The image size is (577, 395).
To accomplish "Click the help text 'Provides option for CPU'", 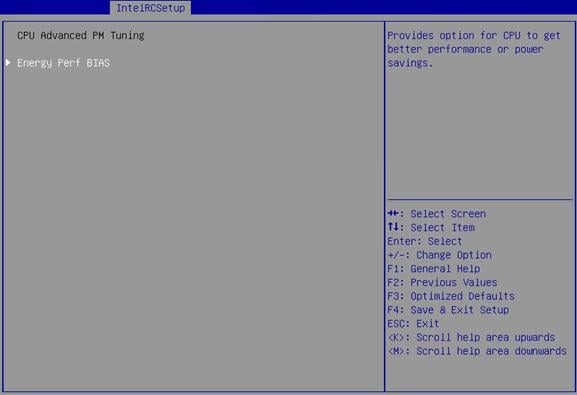I will click(454, 36).
